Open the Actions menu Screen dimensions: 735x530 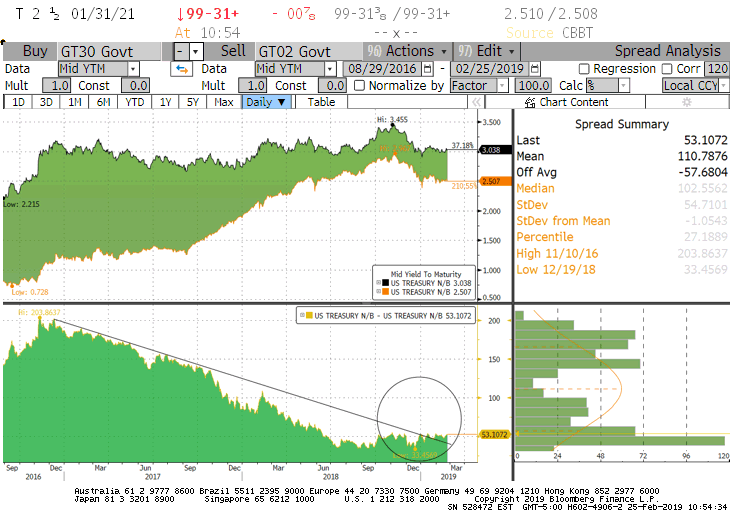(x=410, y=51)
